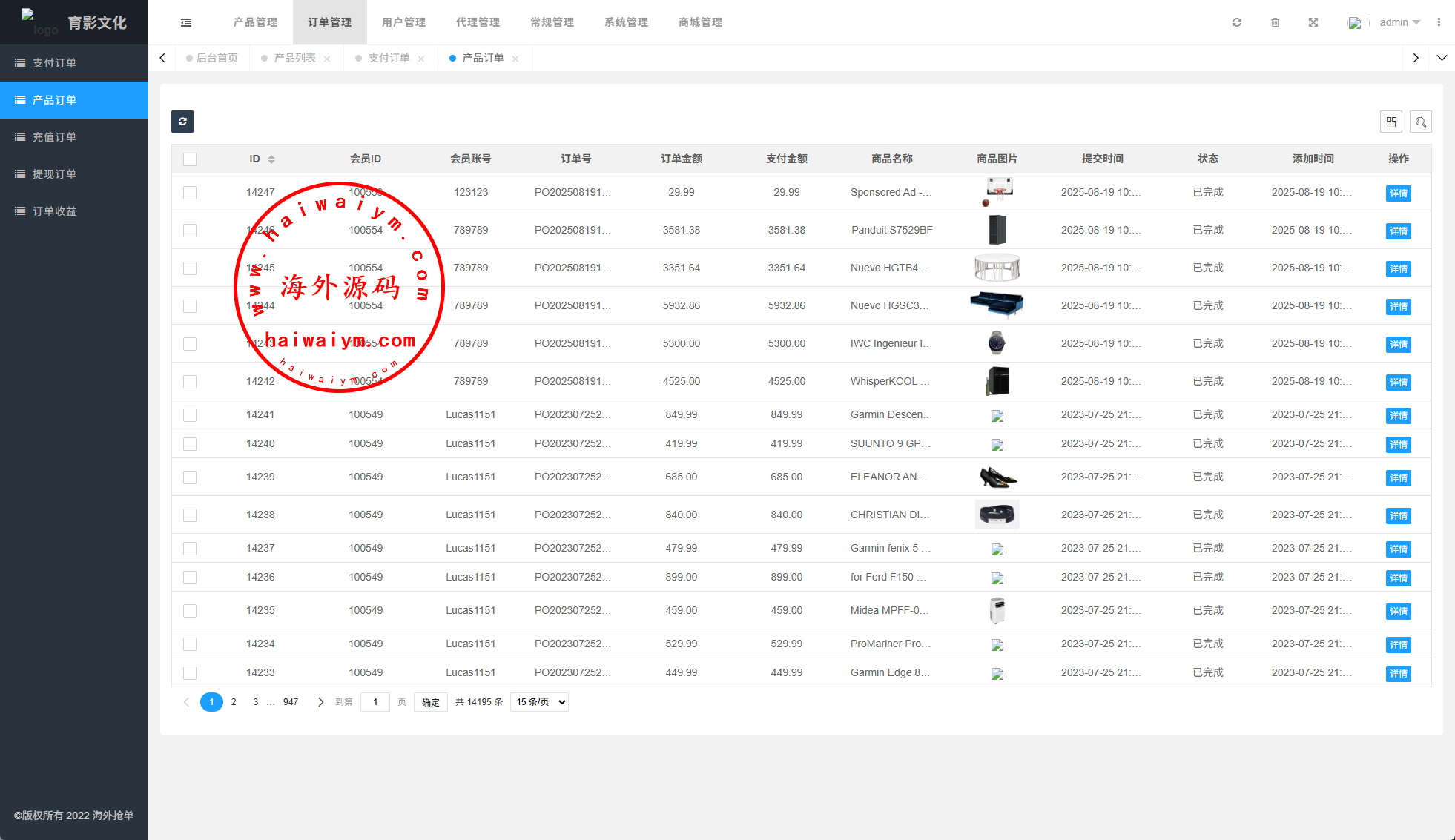Expand the admin user dropdown
The width and height of the screenshot is (1455, 840).
pos(1399,22)
